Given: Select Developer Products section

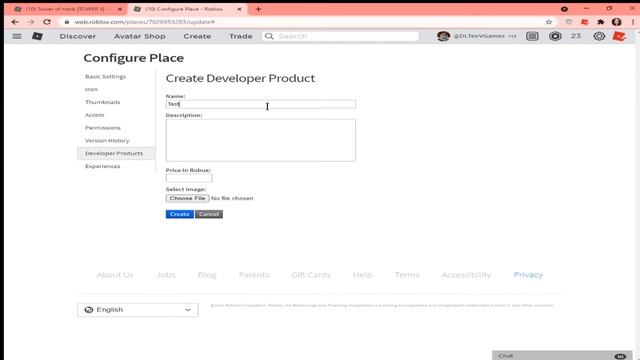Looking at the screenshot, I should click(116, 153).
